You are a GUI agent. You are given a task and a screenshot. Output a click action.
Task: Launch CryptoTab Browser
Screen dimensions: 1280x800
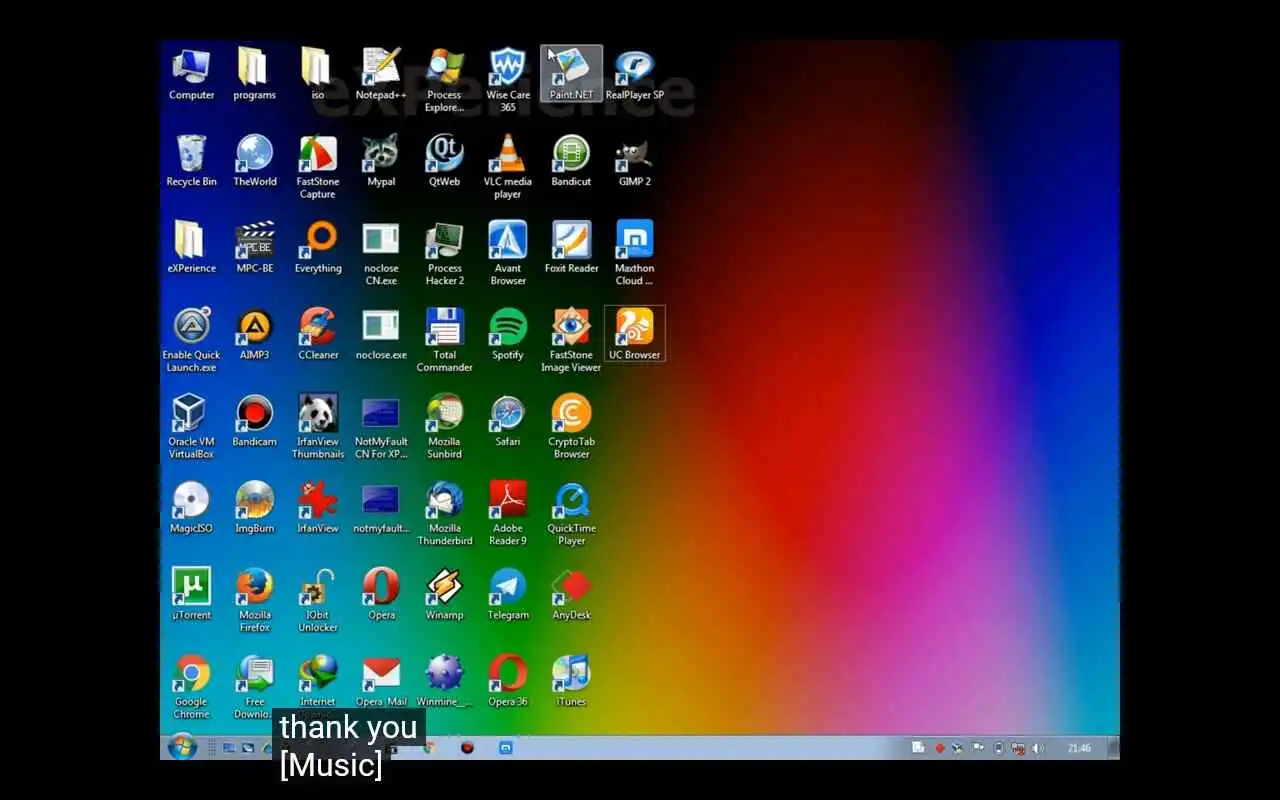(x=571, y=427)
